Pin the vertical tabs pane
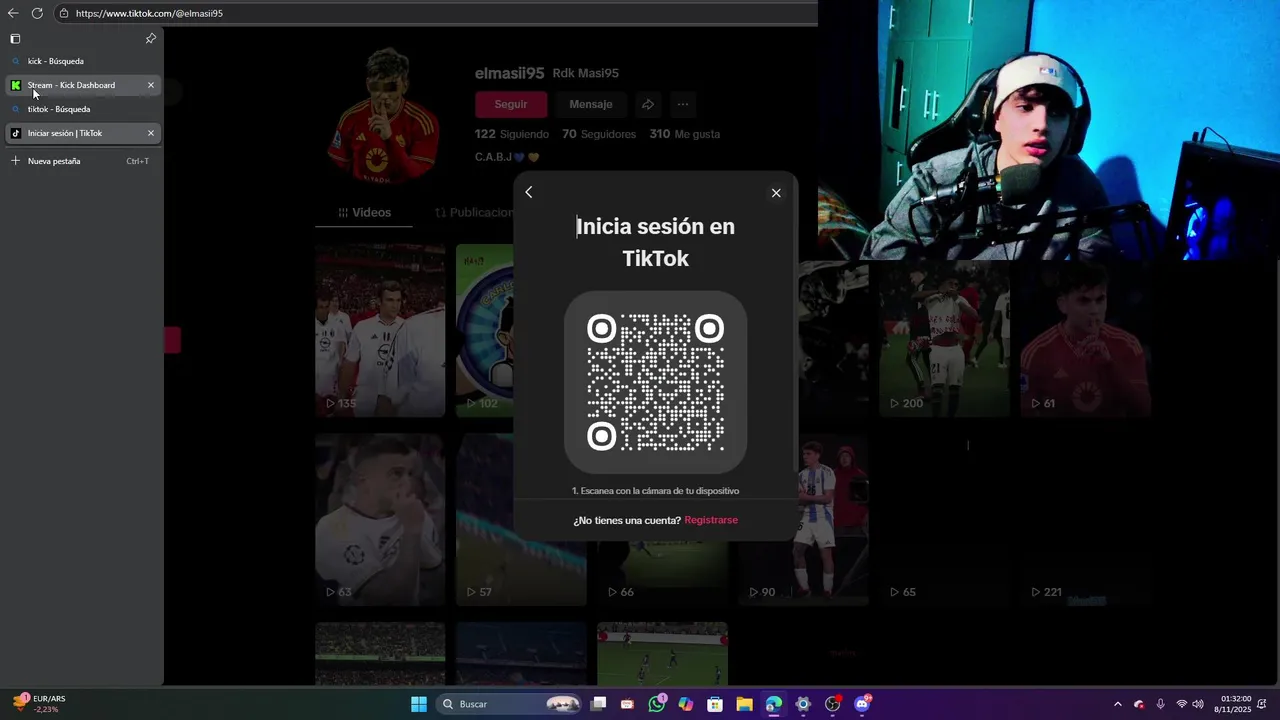Screen dimensions: 1280x720 pos(150,39)
